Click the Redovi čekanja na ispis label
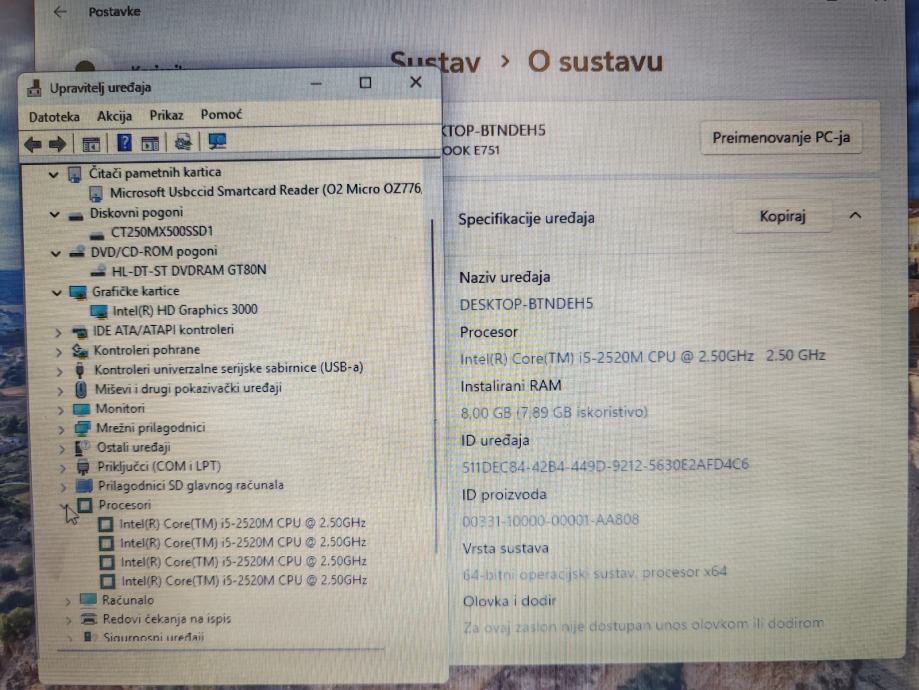The height and width of the screenshot is (690, 919). pyautogui.click(x=166, y=618)
